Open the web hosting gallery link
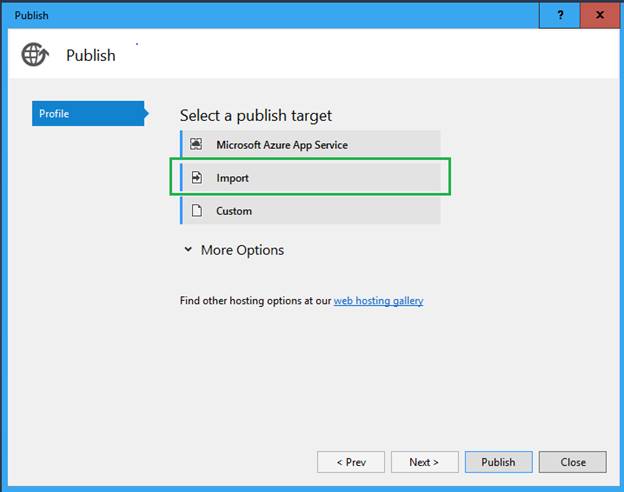This screenshot has width=624, height=492. click(x=378, y=300)
